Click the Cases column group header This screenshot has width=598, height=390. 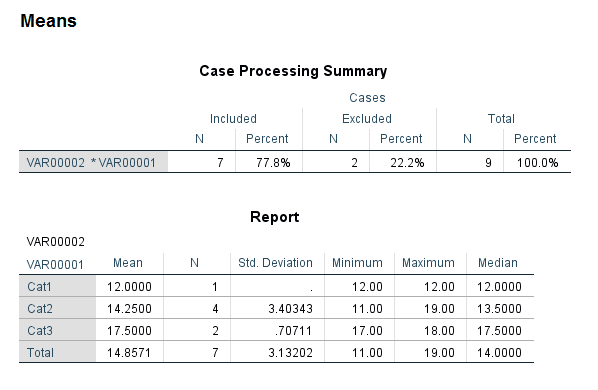point(367,98)
